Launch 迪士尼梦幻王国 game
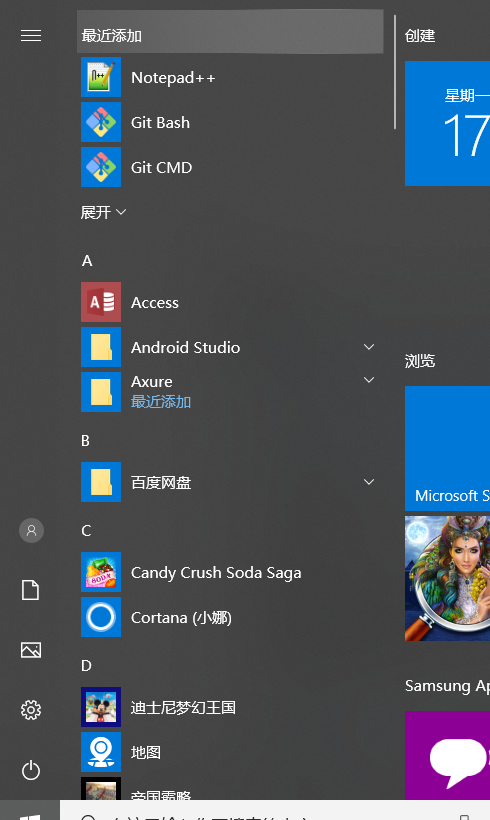 pos(230,707)
